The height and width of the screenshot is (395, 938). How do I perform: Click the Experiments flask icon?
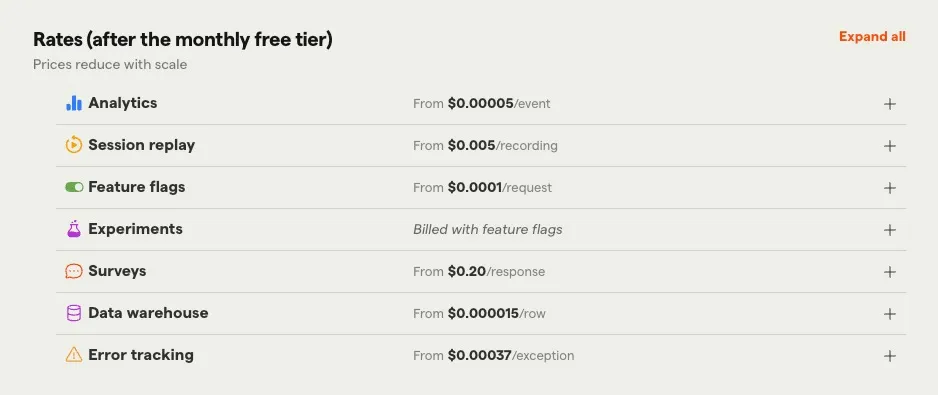pos(74,229)
